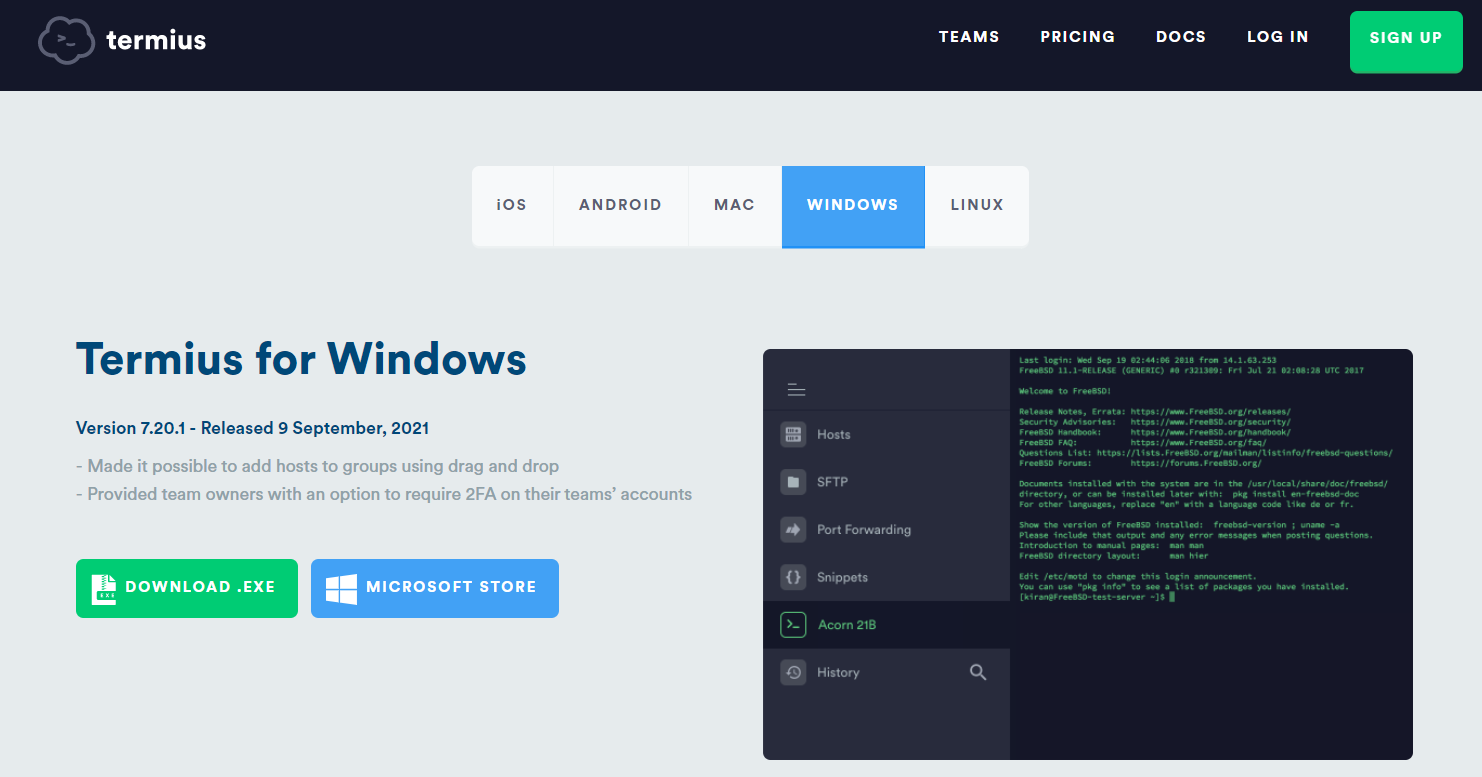The image size is (1482, 777).
Task: Select the Windows tab
Action: point(853,206)
